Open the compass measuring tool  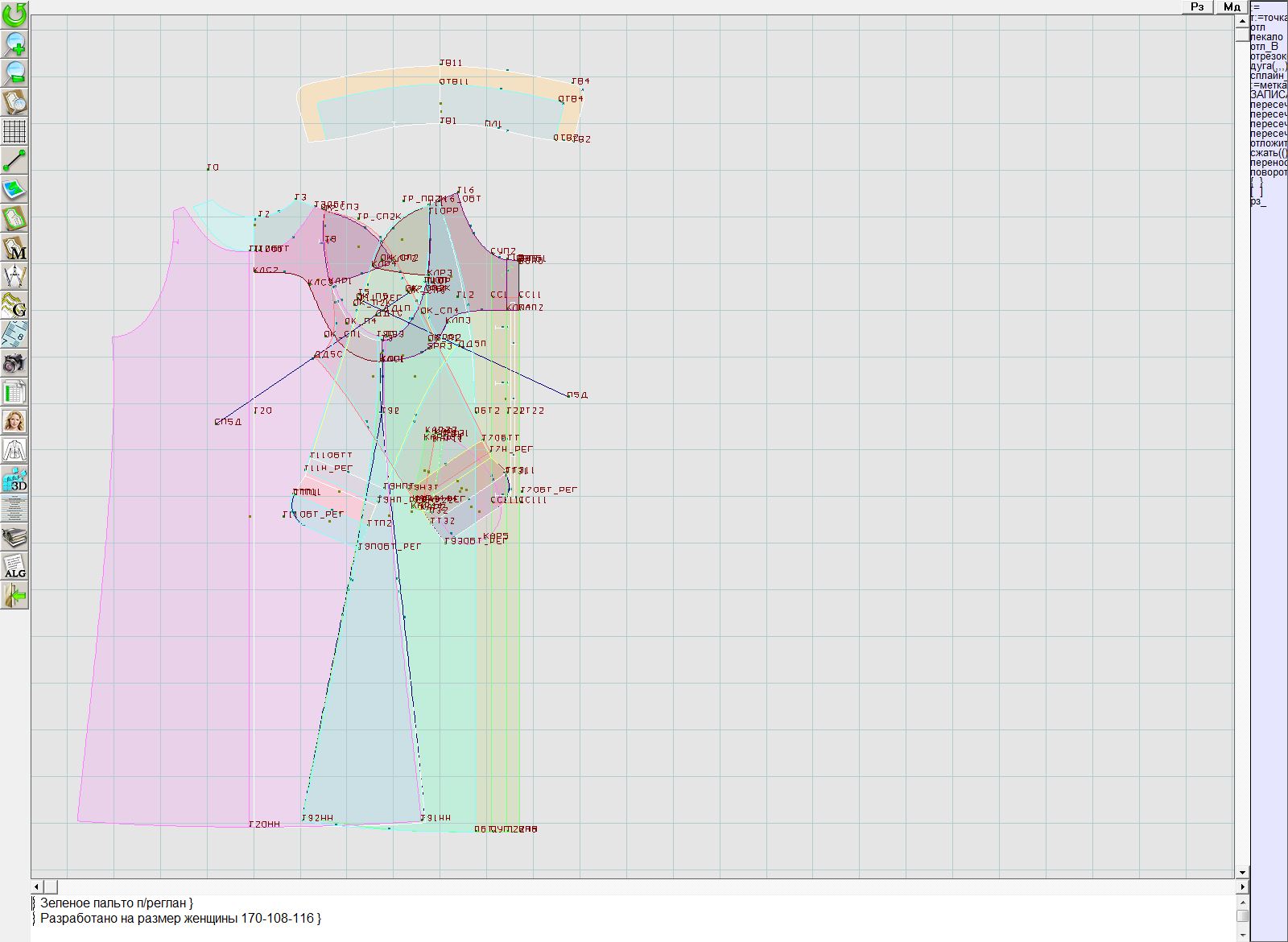pyautogui.click(x=14, y=276)
